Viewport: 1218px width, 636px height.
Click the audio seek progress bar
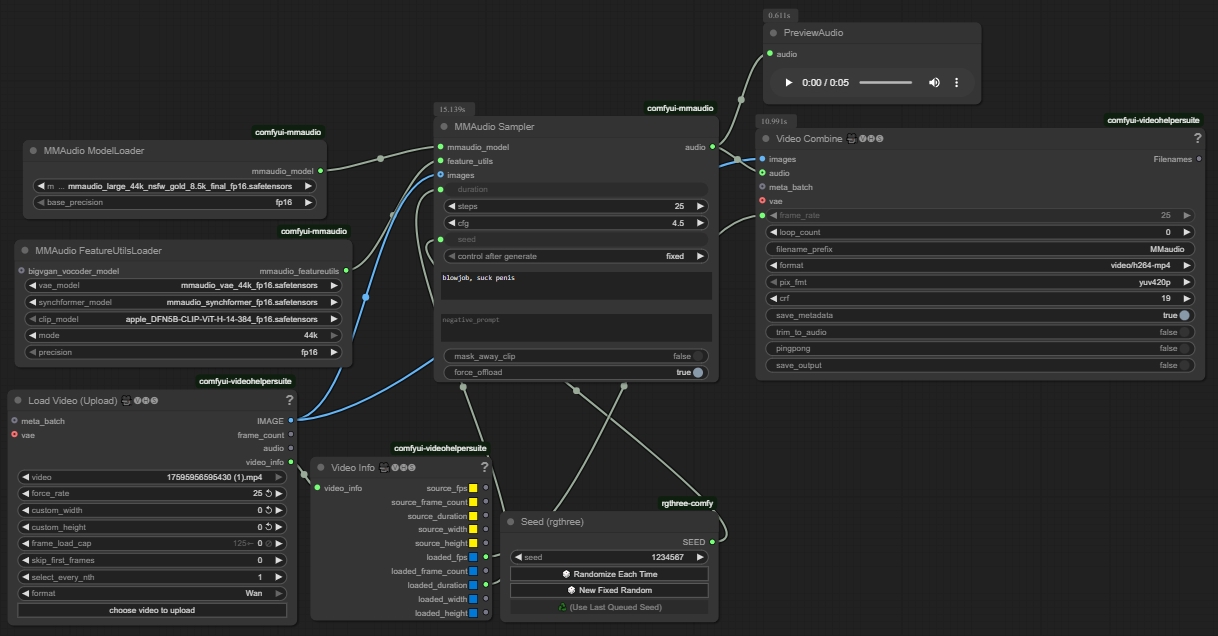click(x=885, y=83)
